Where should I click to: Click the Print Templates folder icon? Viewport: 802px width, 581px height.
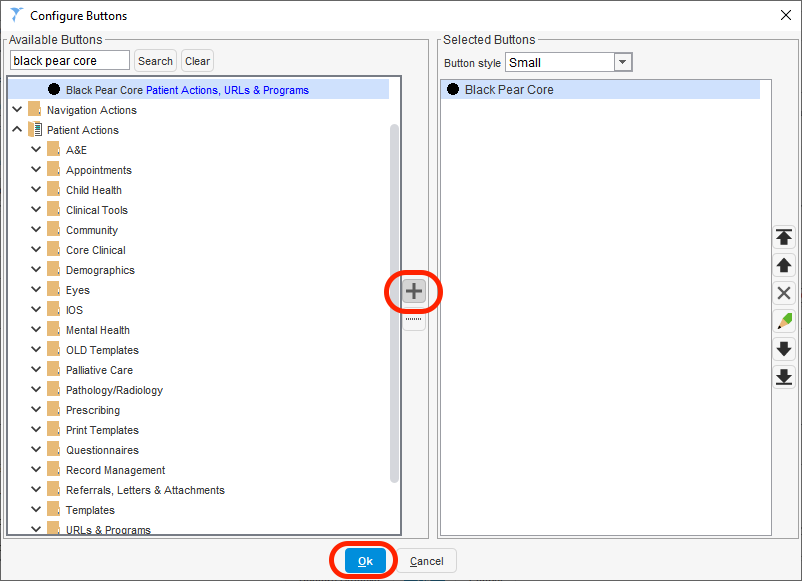53,429
